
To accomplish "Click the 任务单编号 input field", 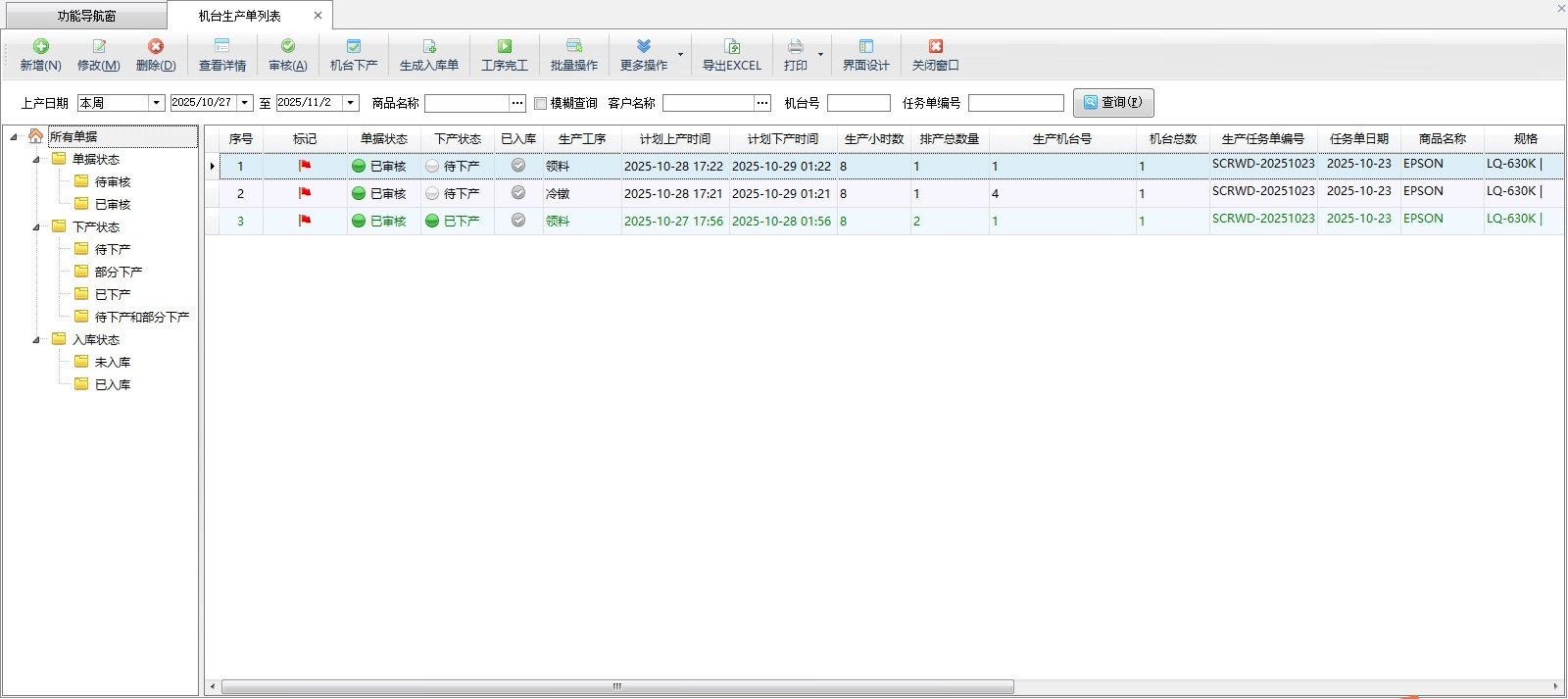I will (x=1015, y=103).
